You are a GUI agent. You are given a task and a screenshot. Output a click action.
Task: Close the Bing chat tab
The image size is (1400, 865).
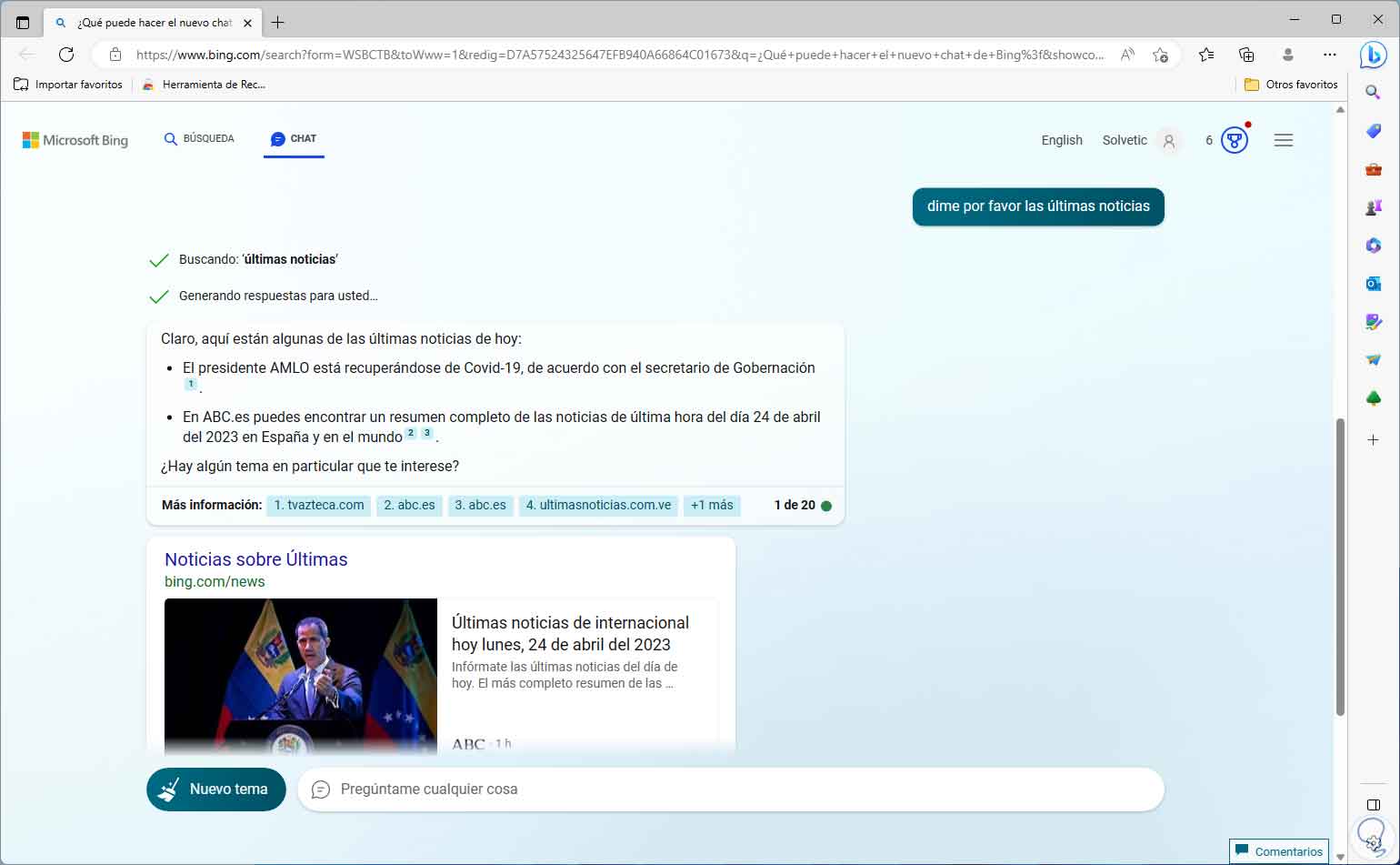point(248,23)
